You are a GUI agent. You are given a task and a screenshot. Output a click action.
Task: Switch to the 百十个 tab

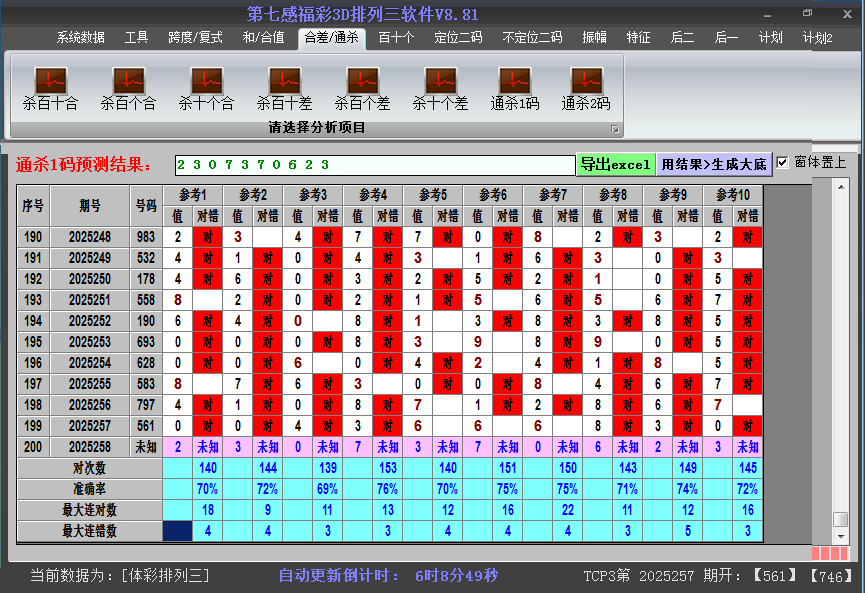tap(396, 38)
